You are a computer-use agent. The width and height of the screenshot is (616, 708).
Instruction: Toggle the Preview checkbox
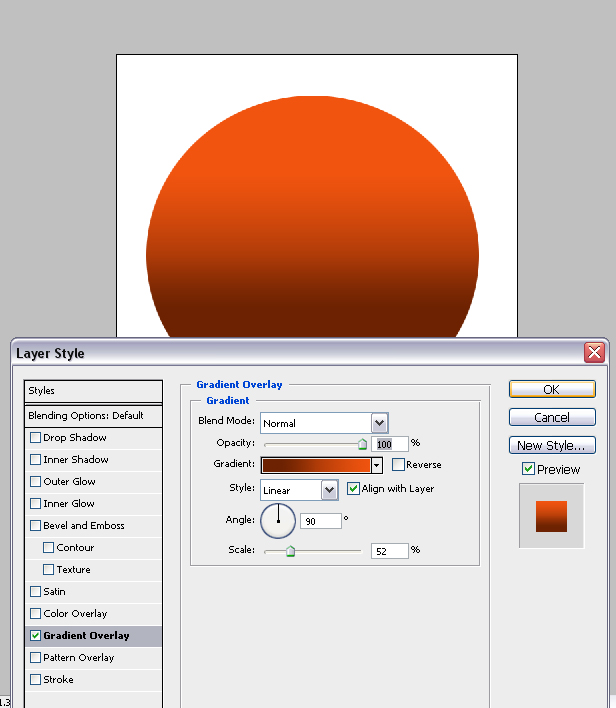(x=528, y=469)
